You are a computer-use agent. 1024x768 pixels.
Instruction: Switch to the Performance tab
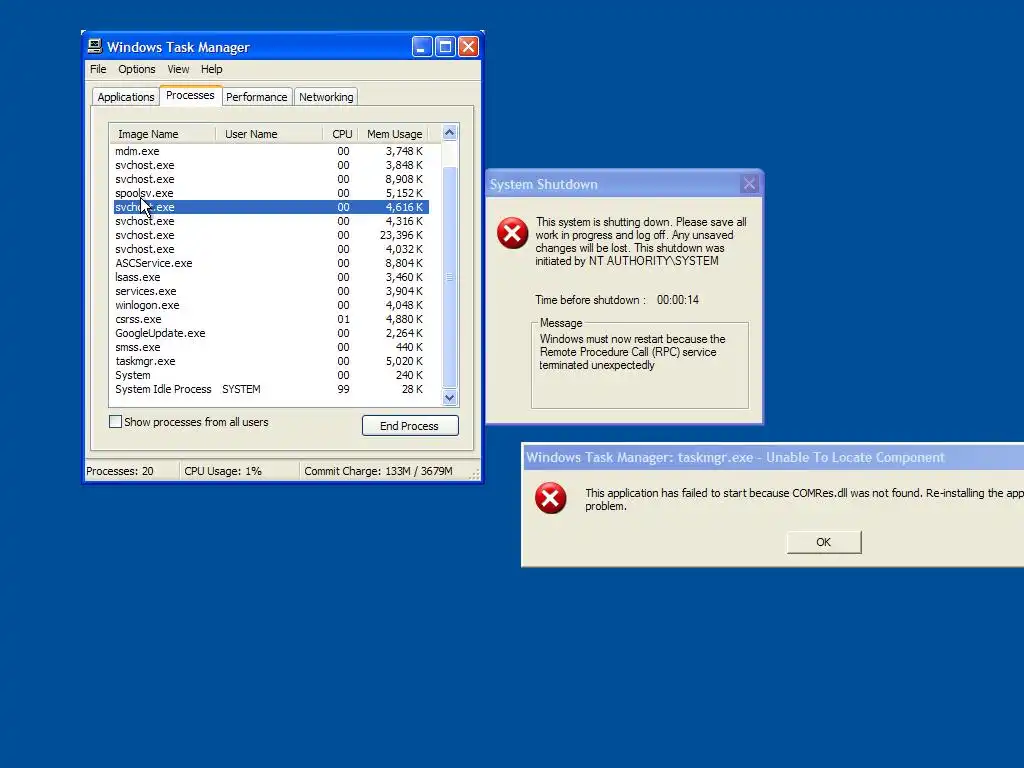point(257,97)
